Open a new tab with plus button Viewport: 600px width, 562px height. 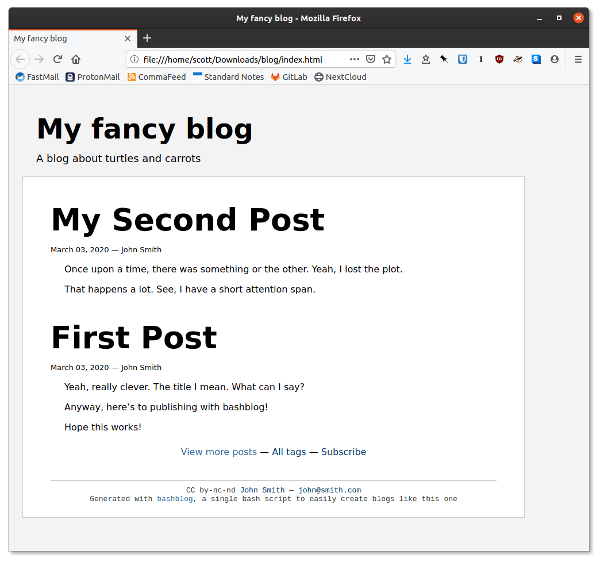point(147,38)
